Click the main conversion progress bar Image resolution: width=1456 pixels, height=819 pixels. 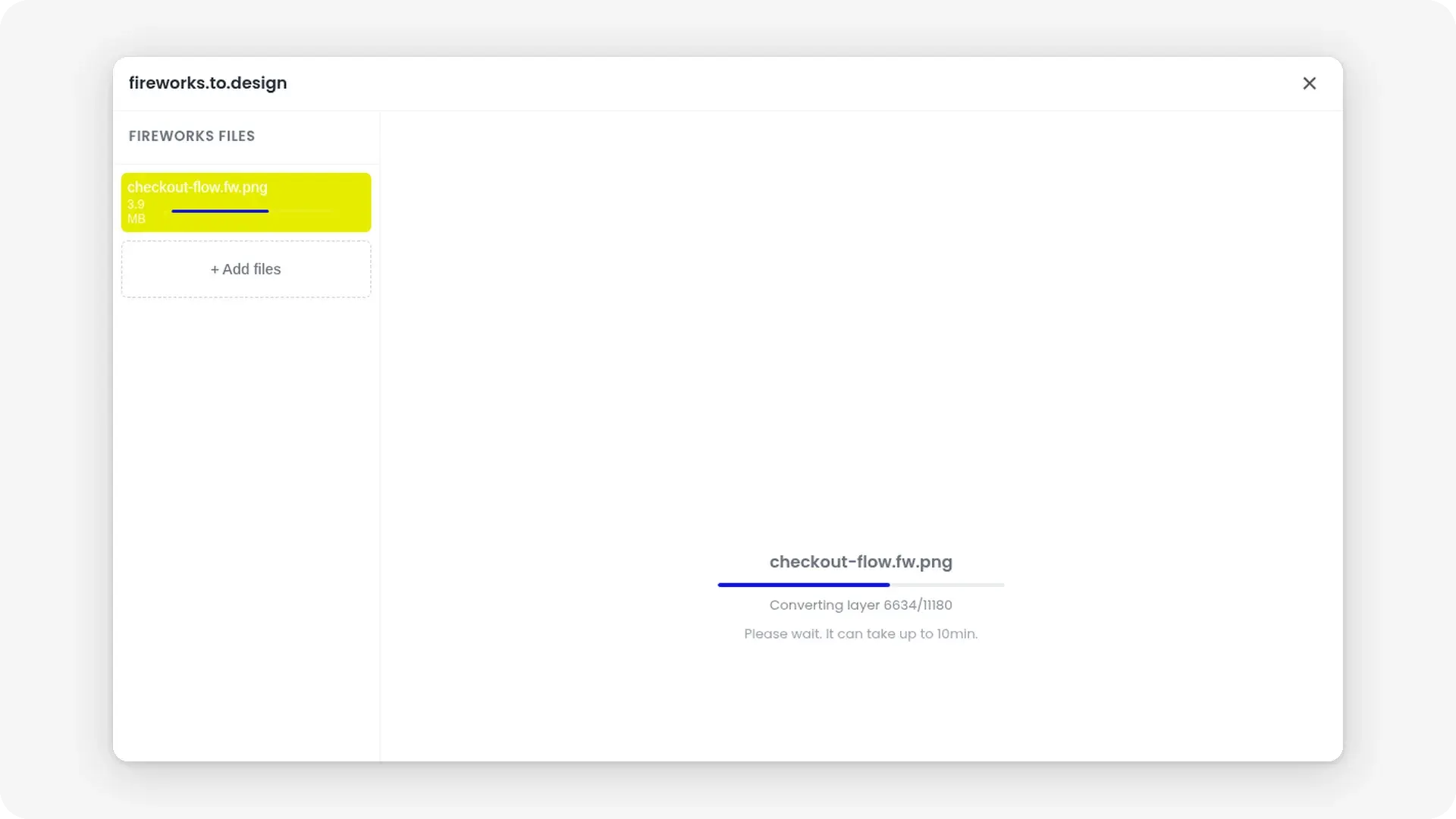pyautogui.click(x=861, y=585)
